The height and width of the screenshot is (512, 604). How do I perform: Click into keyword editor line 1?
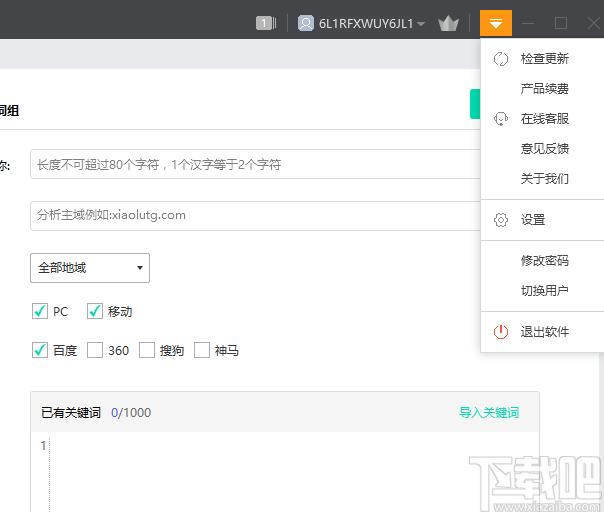click(293, 446)
